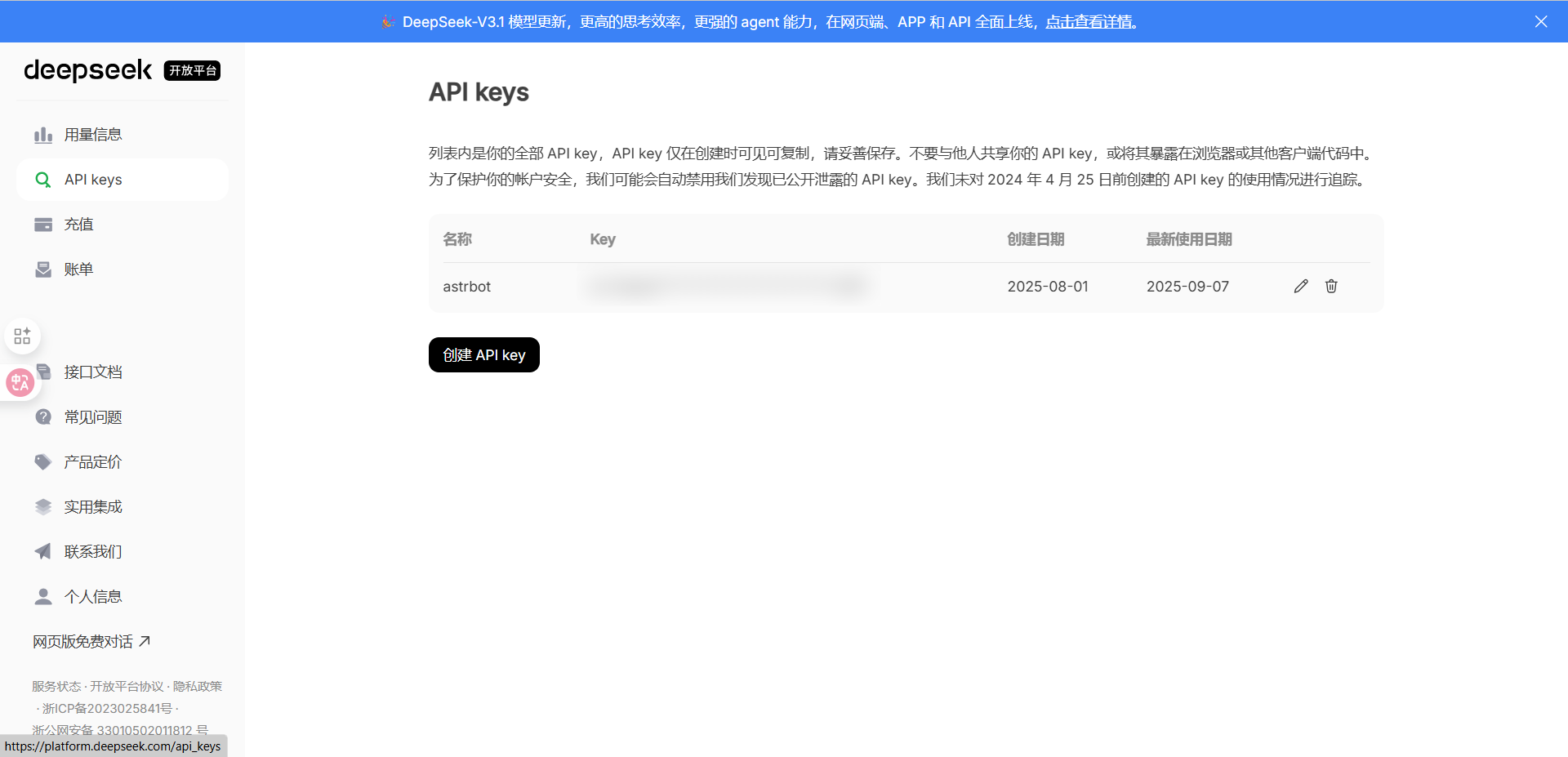Click the "API keys" page heading

[479, 92]
